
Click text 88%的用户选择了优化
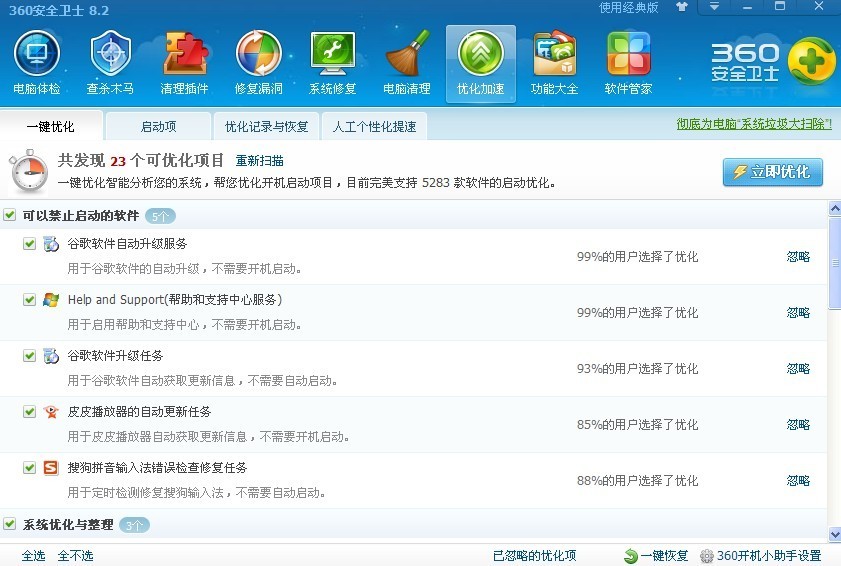pos(637,480)
